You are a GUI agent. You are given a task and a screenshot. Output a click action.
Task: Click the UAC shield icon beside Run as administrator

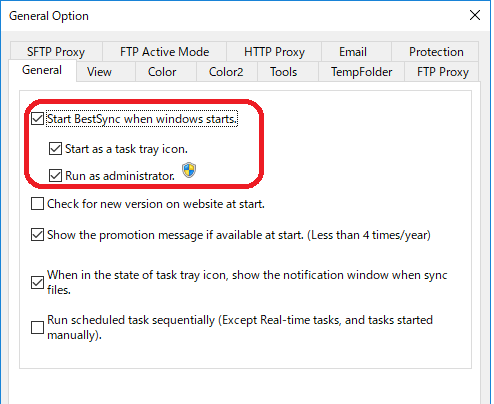click(189, 170)
